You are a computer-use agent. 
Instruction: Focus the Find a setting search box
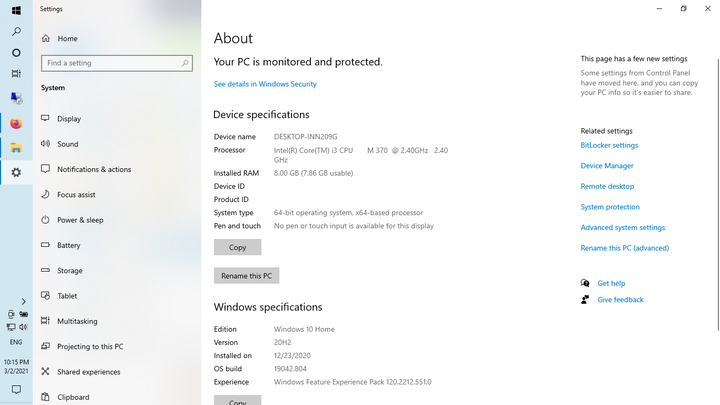click(117, 63)
